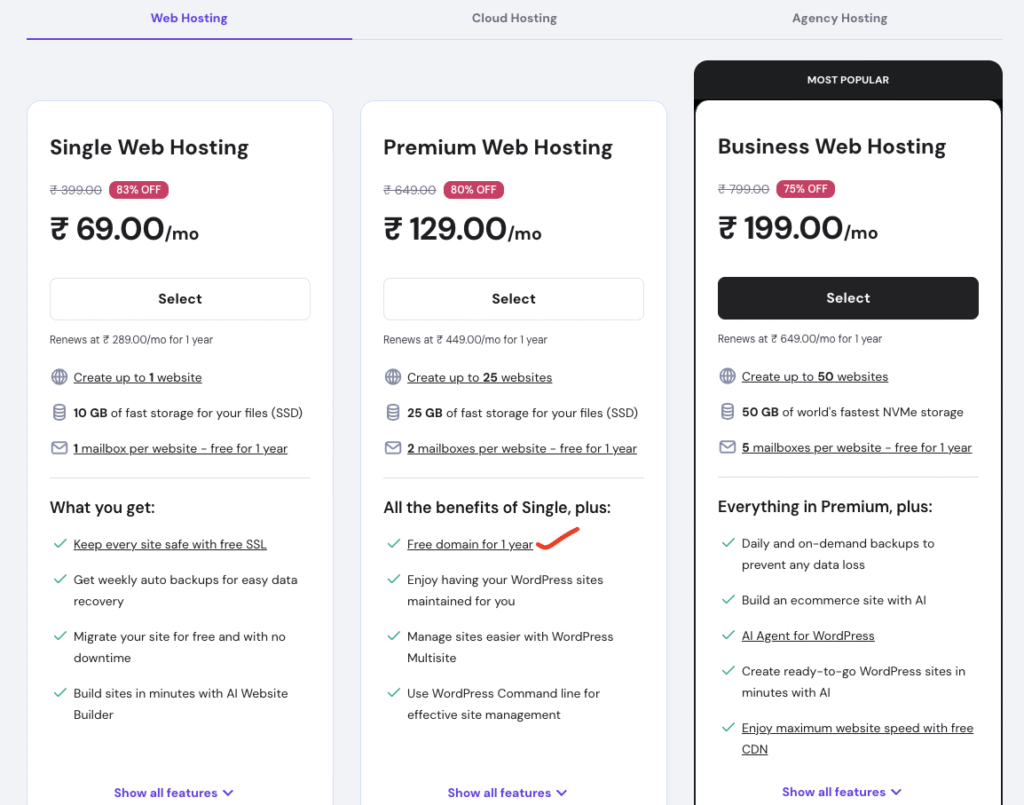
Task: Click the storage icon next to "50 GB" NVMe feature
Action: tap(726, 411)
